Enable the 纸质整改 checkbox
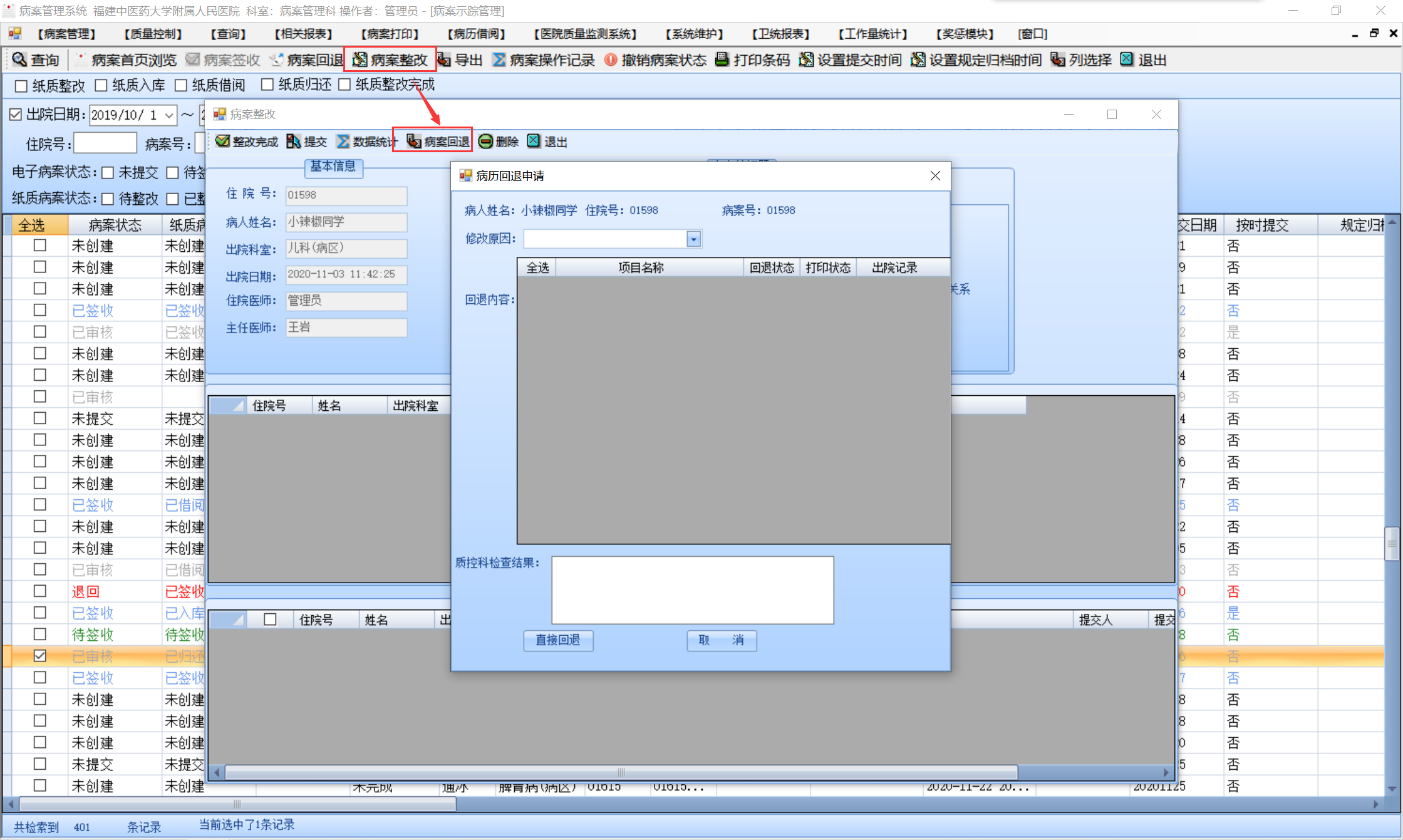Screen dimensions: 1403x840 click(x=21, y=86)
